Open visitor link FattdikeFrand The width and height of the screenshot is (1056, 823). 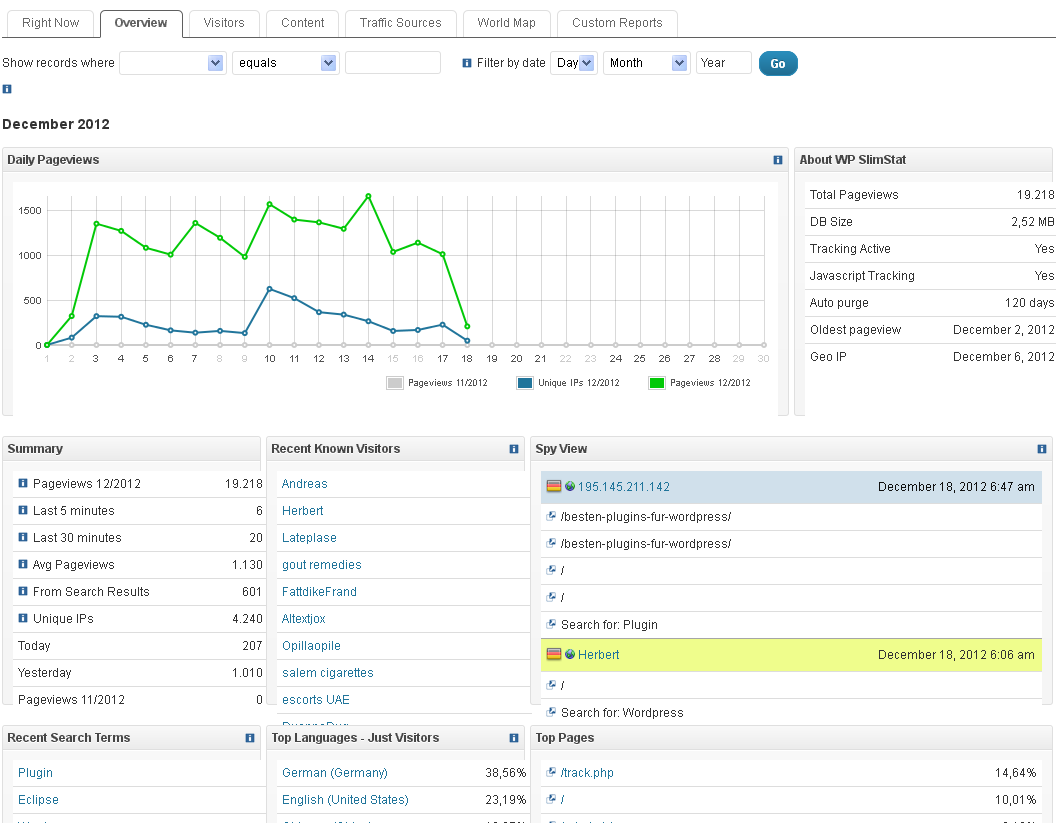pyautogui.click(x=319, y=591)
